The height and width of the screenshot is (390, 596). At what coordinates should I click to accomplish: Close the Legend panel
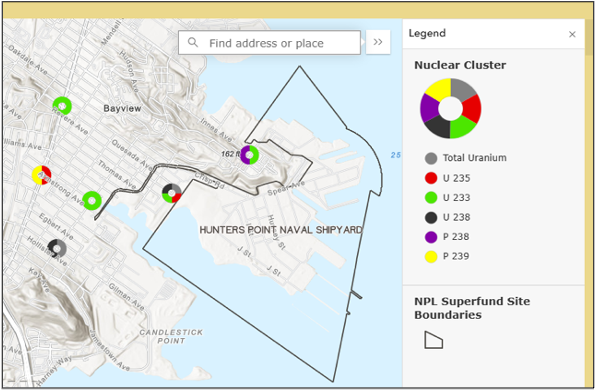572,34
